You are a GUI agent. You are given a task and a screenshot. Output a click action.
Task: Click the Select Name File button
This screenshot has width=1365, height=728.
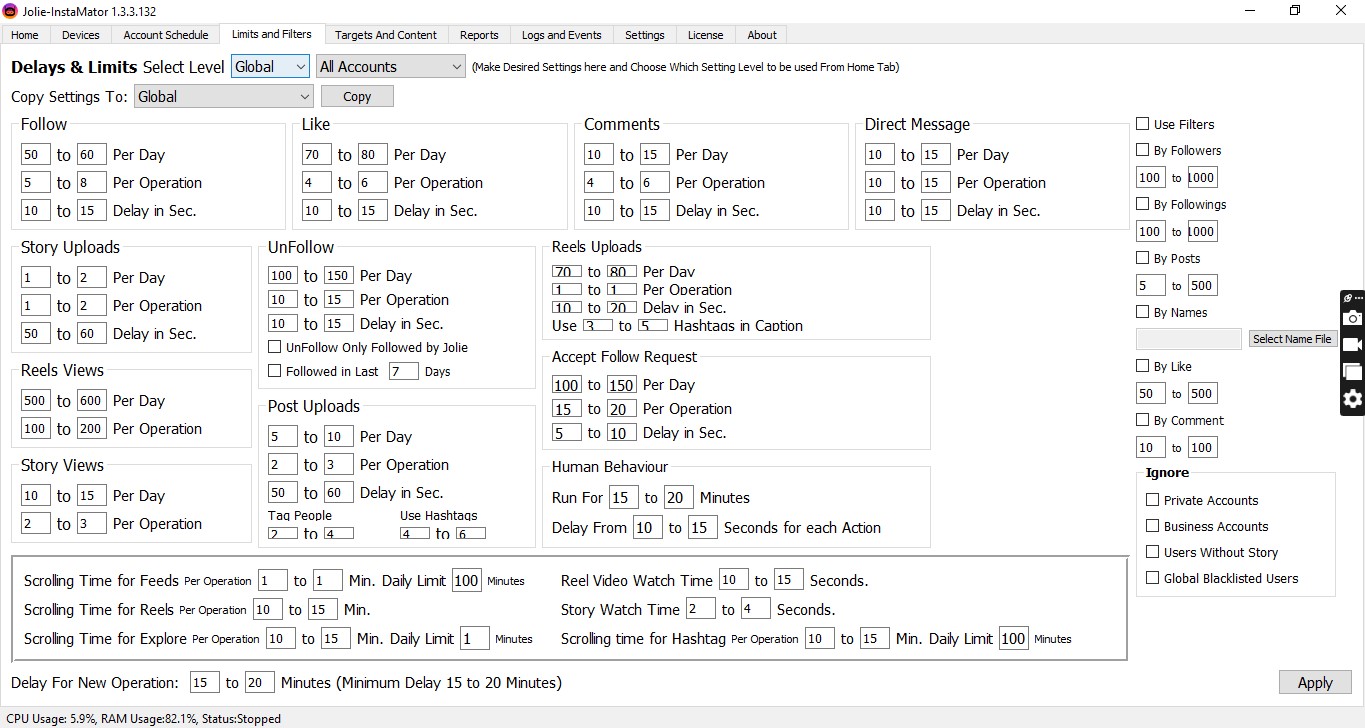[1292, 339]
